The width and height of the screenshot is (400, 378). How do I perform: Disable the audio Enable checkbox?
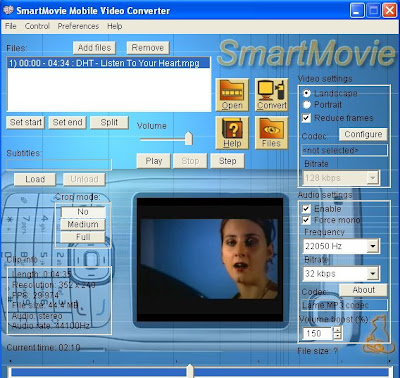point(306,209)
